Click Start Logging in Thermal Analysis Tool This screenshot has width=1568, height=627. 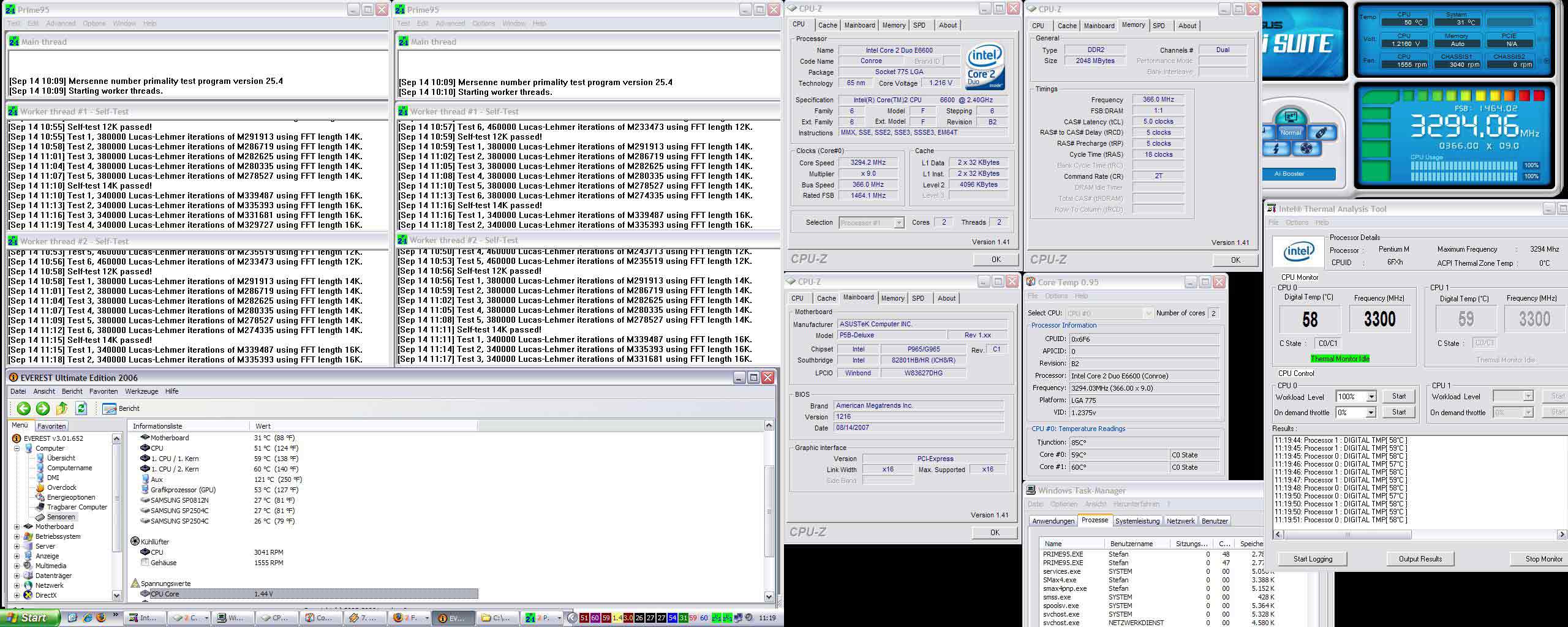1313,559
